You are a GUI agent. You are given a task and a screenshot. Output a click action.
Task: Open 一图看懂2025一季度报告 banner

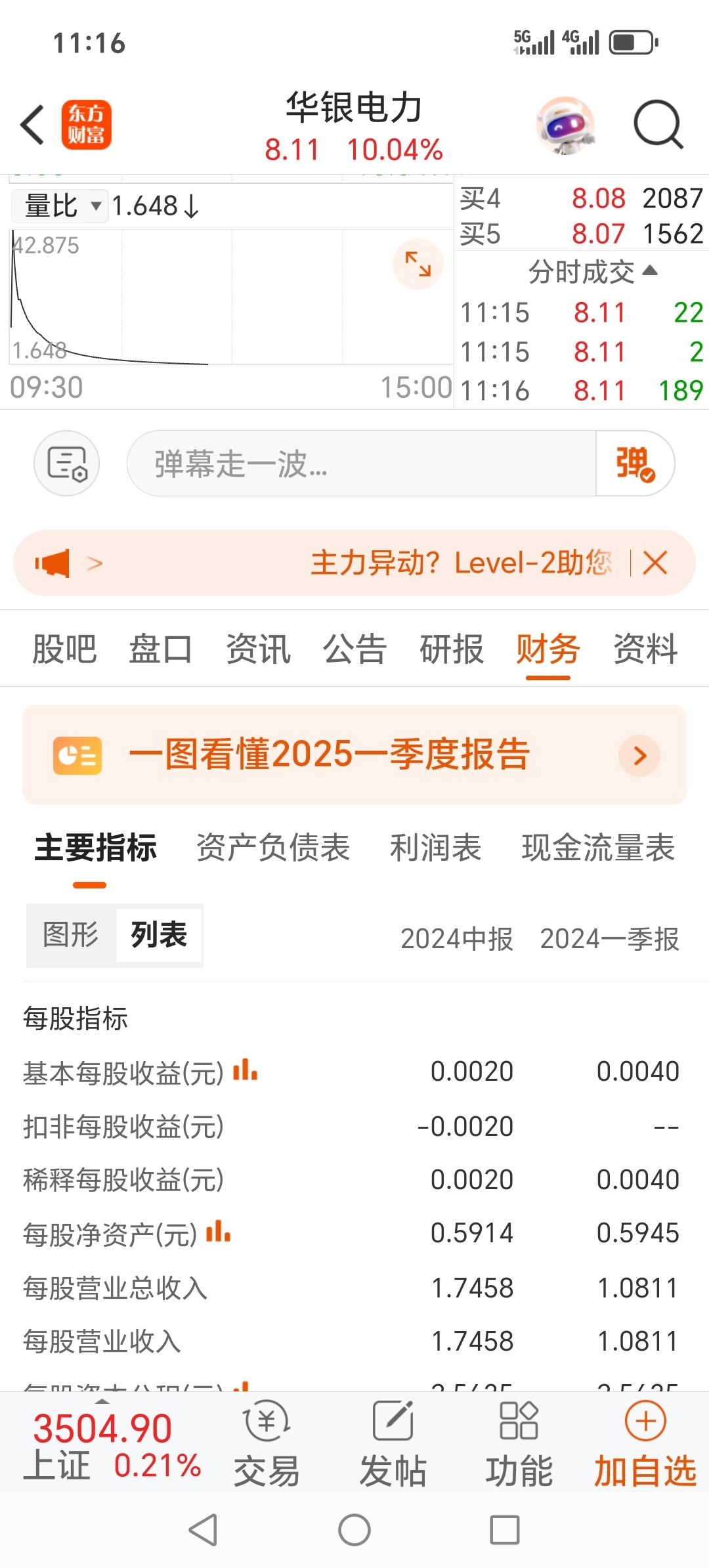click(x=354, y=754)
